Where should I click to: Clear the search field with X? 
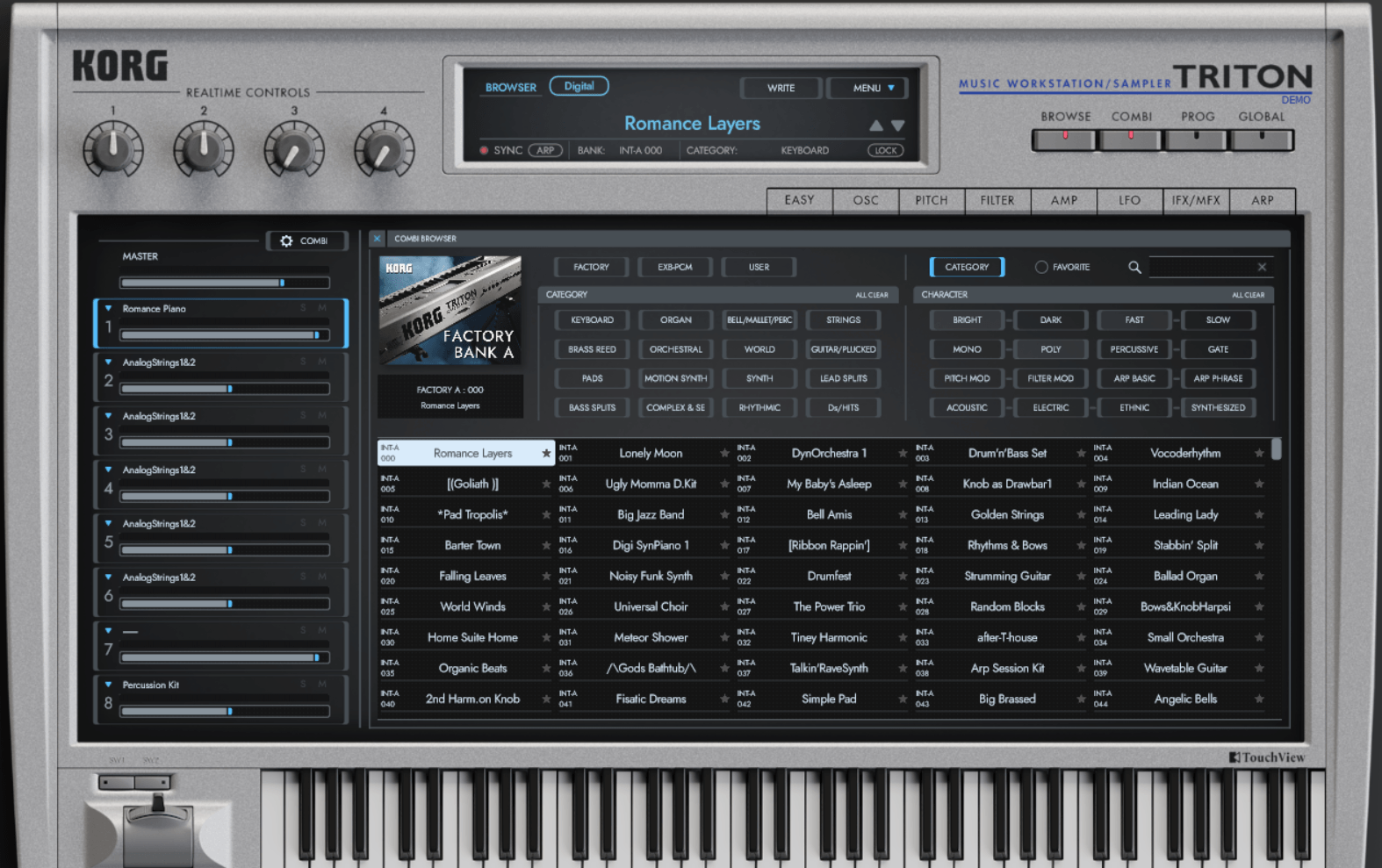pos(1262,267)
